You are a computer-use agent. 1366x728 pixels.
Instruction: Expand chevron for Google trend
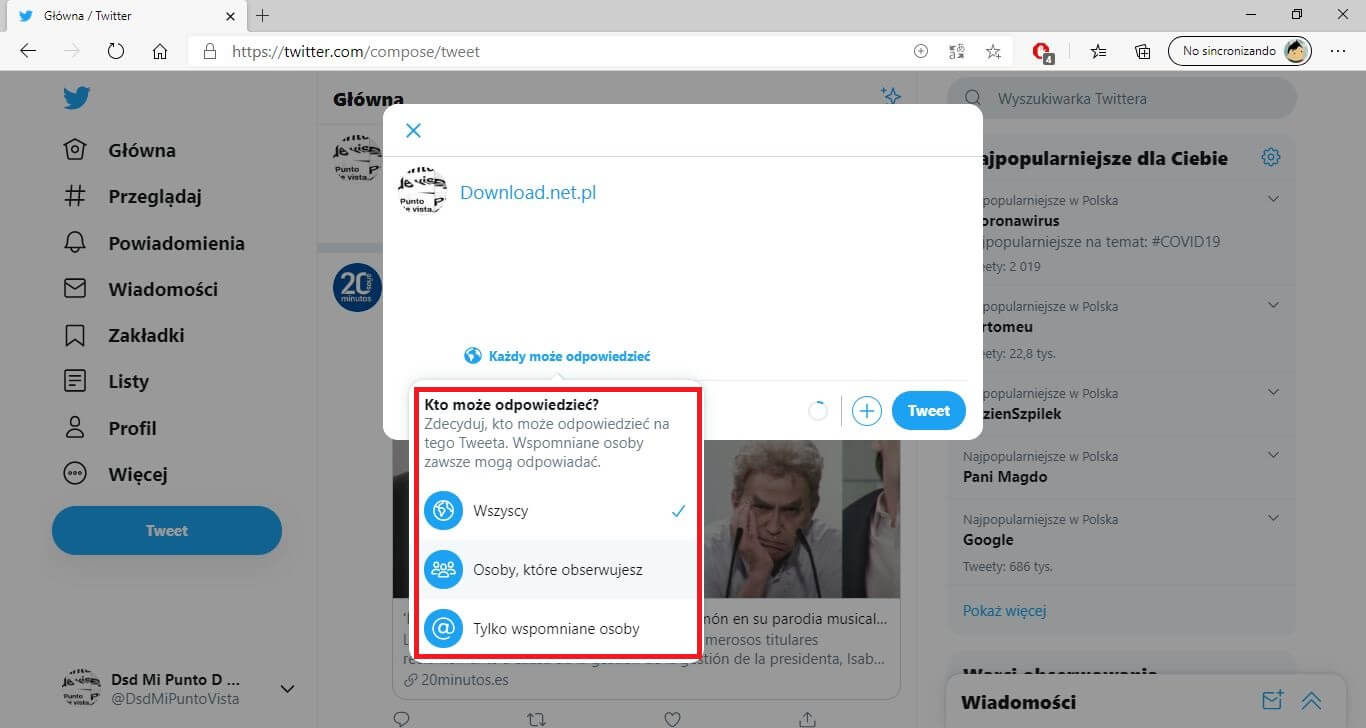pos(1274,518)
